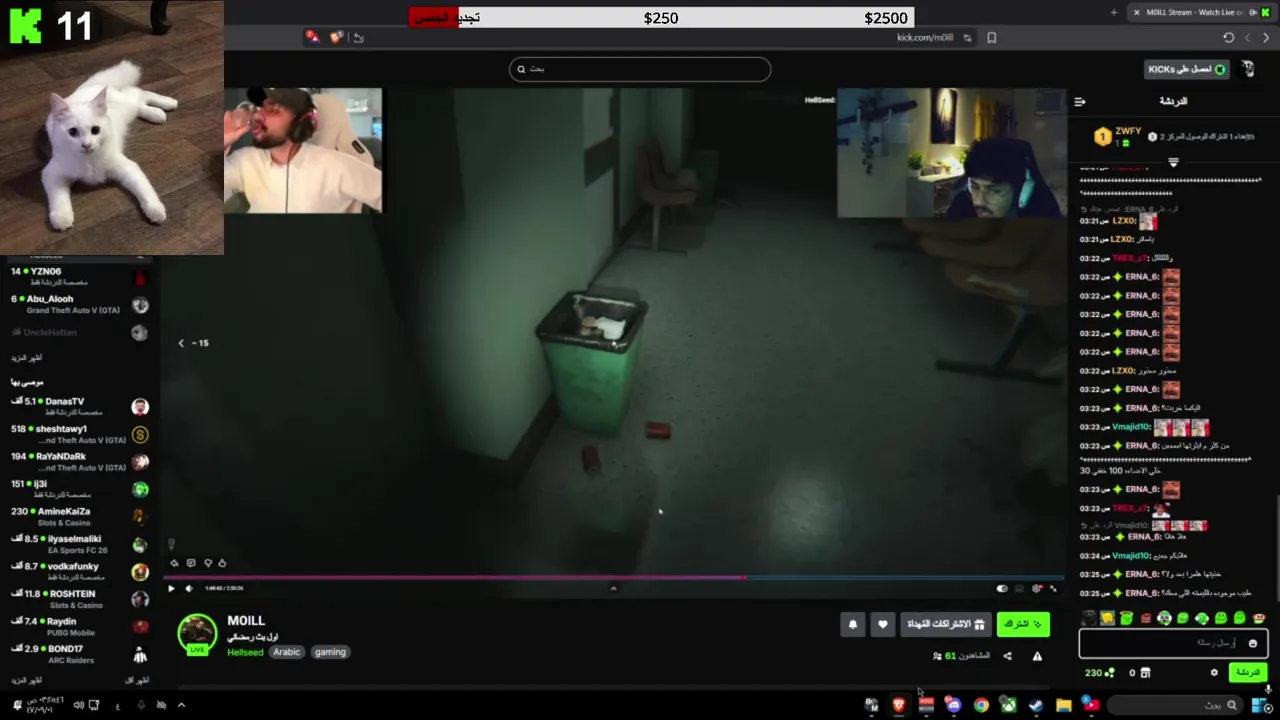Open MOILL channel avatar

point(197,634)
